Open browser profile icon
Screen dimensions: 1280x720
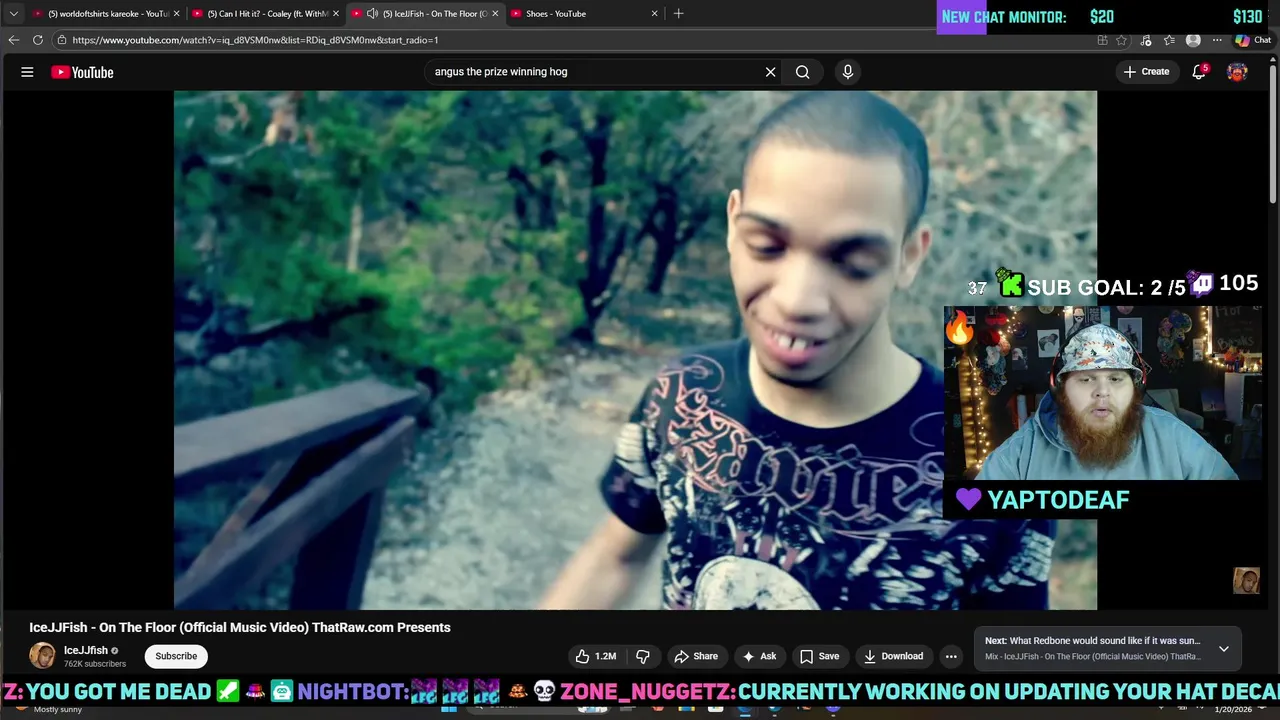pyautogui.click(x=1193, y=40)
